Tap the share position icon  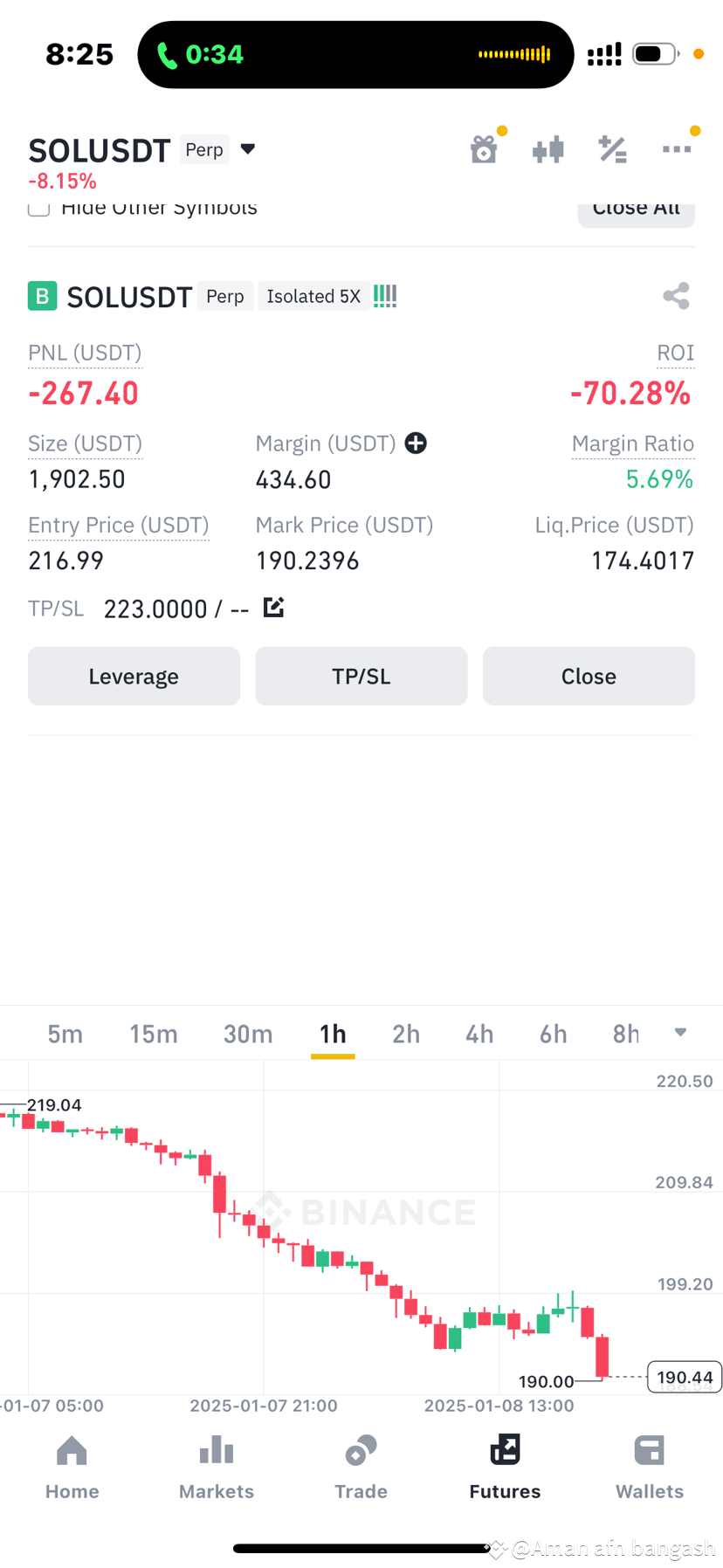[676, 296]
